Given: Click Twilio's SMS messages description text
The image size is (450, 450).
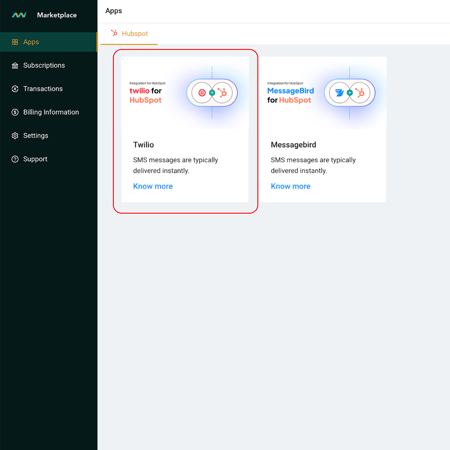Looking at the screenshot, I should [176, 165].
